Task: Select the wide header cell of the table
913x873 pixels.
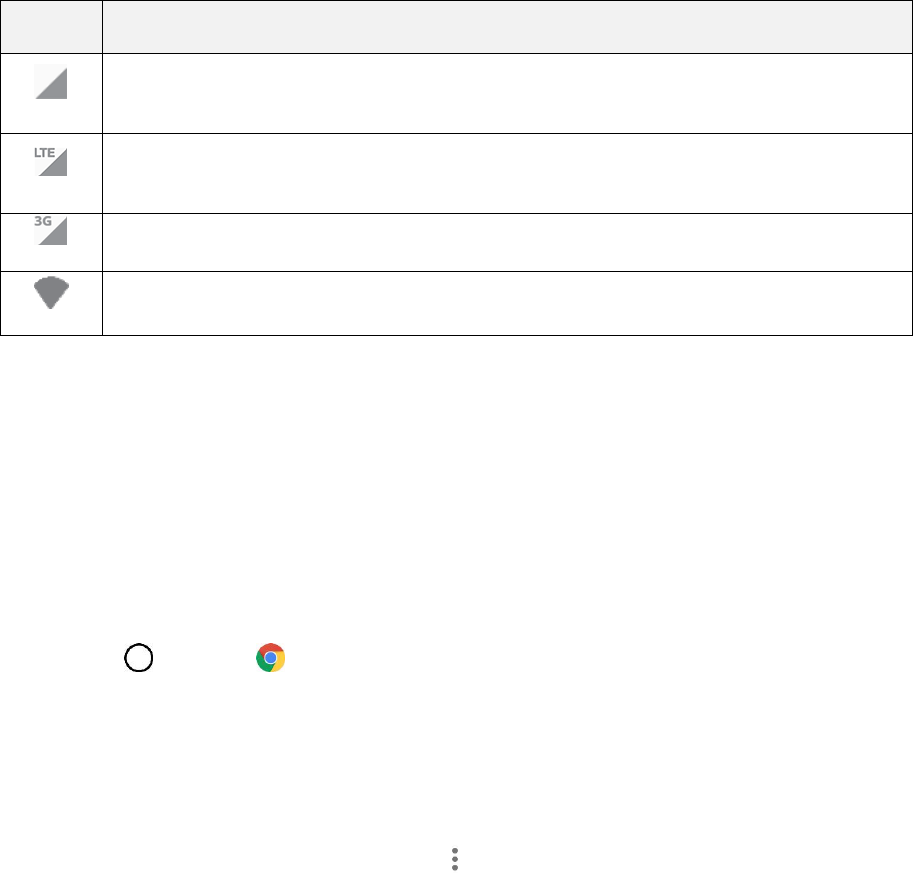Action: coord(507,27)
